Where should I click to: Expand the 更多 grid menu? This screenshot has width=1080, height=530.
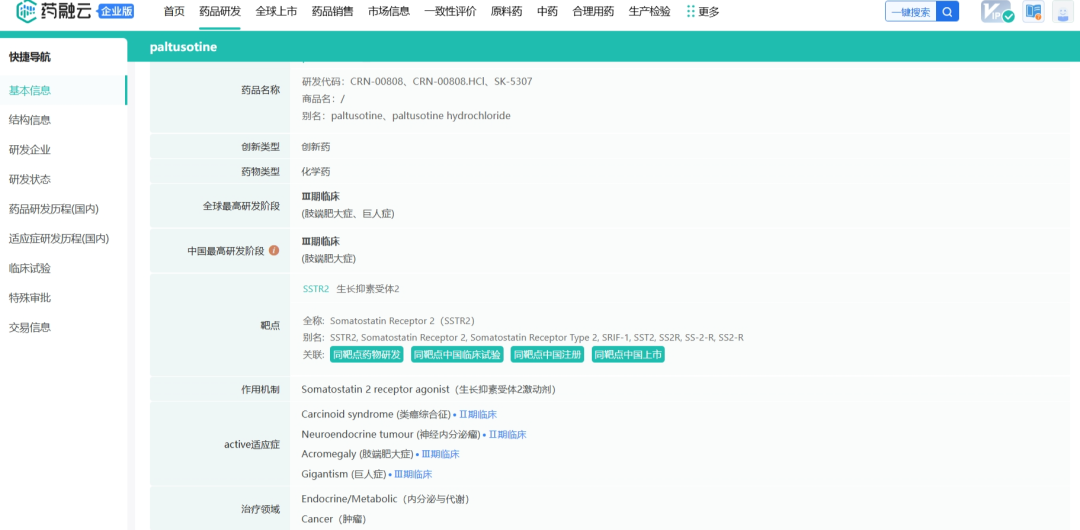703,12
